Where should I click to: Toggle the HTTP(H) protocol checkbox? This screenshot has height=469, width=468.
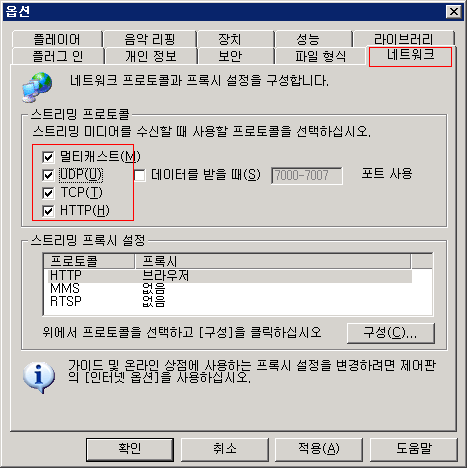(48, 211)
